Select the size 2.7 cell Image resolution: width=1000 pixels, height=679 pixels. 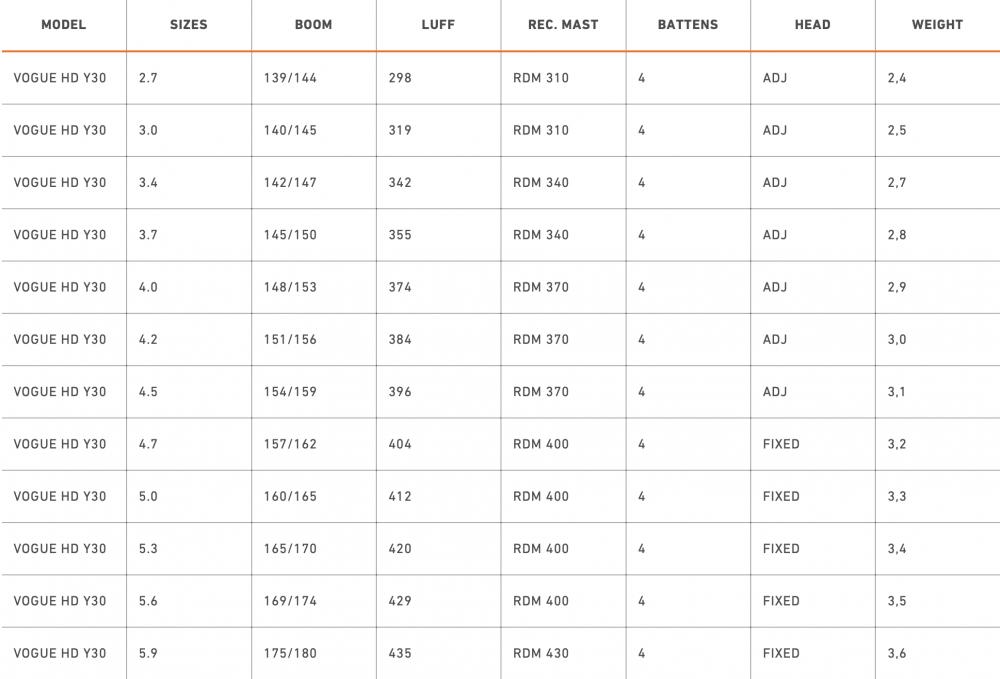(x=148, y=78)
